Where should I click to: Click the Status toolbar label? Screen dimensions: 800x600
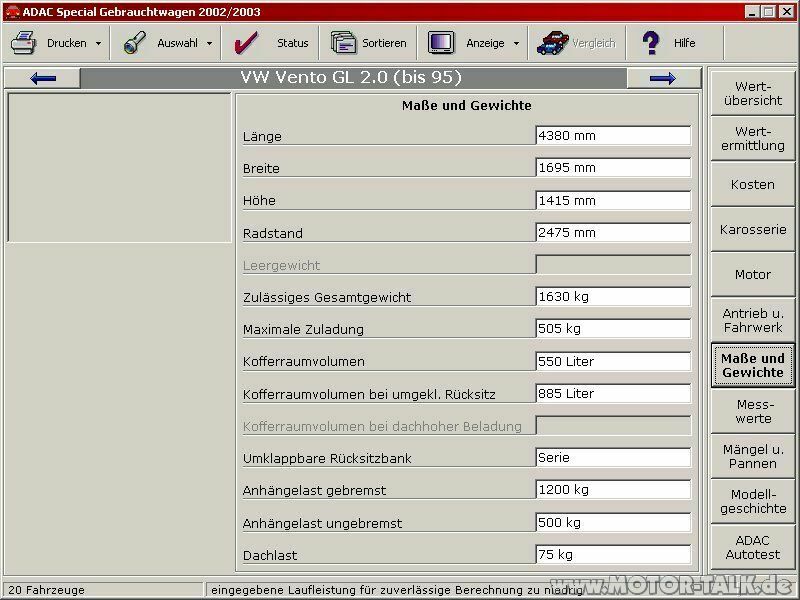293,43
